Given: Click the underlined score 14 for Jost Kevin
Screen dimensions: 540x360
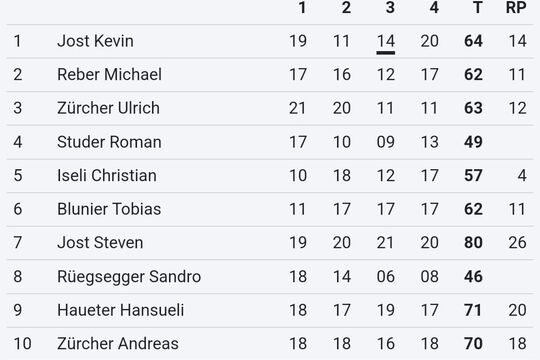Looking at the screenshot, I should 385,41.
